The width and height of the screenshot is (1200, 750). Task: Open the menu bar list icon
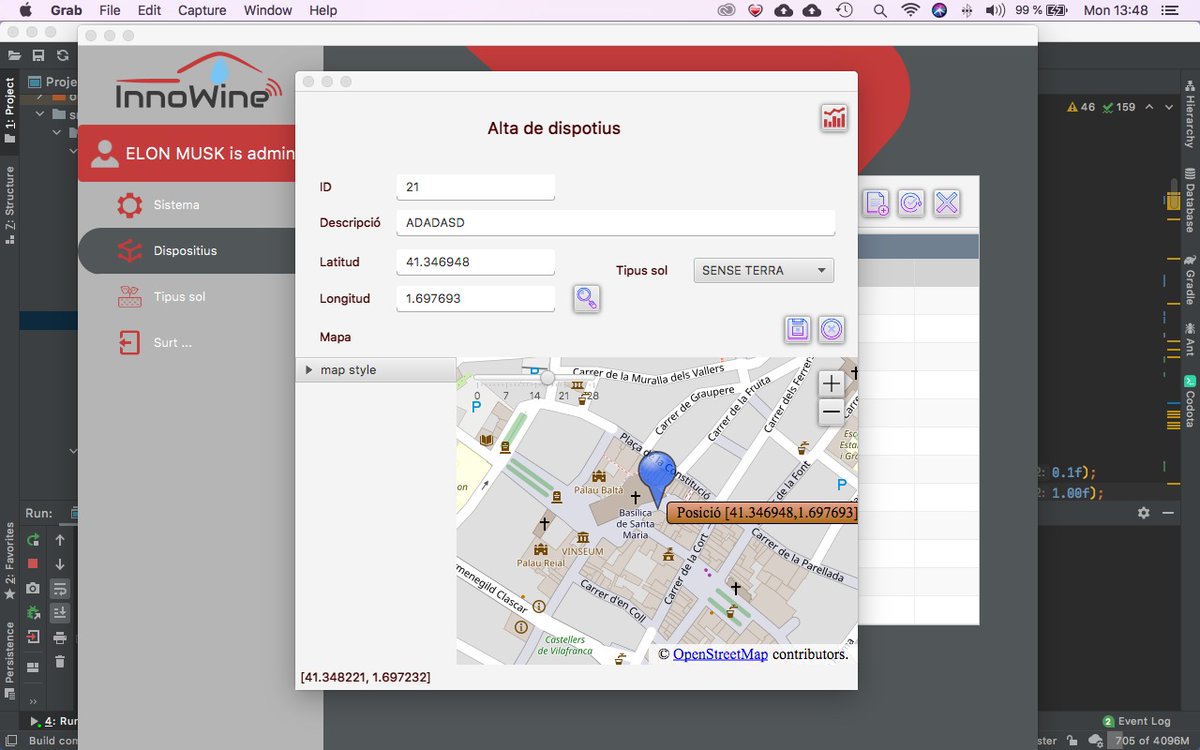point(1168,10)
